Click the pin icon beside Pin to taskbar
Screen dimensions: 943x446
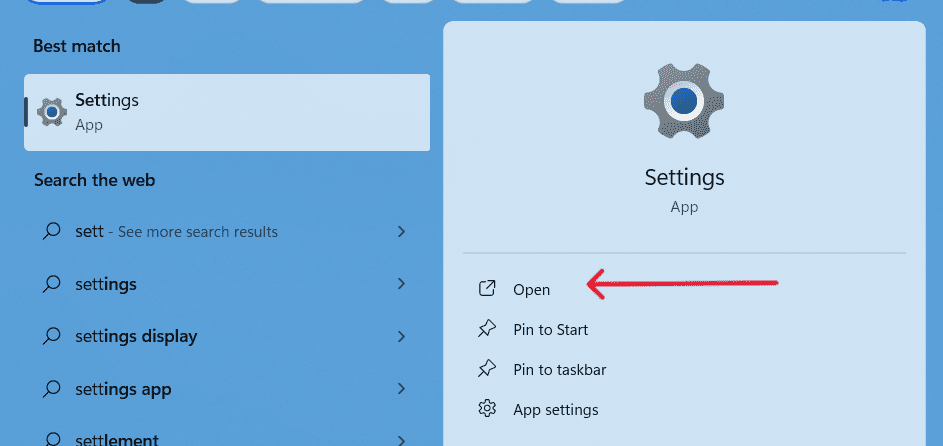pyautogui.click(x=487, y=369)
